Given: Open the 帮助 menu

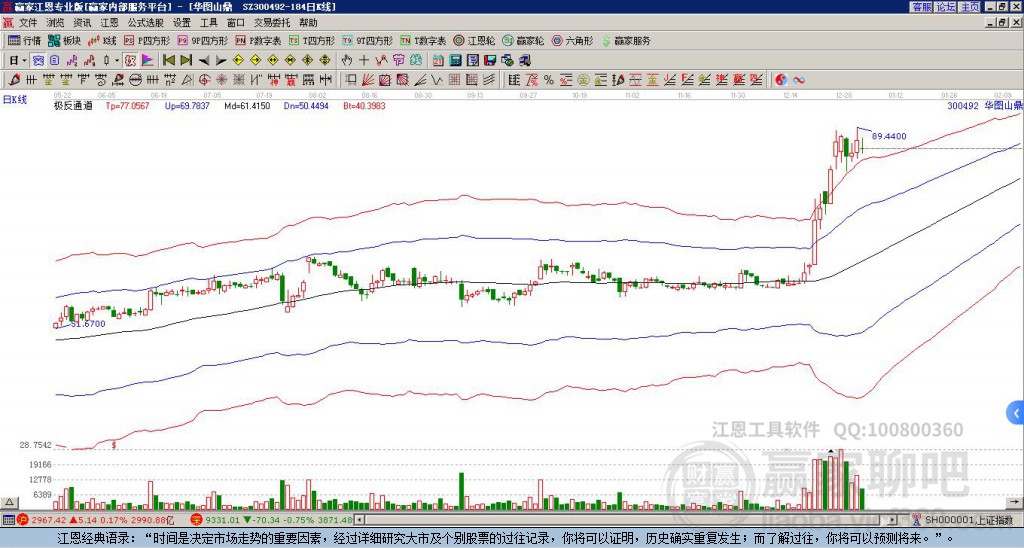Looking at the screenshot, I should pyautogui.click(x=308, y=23).
